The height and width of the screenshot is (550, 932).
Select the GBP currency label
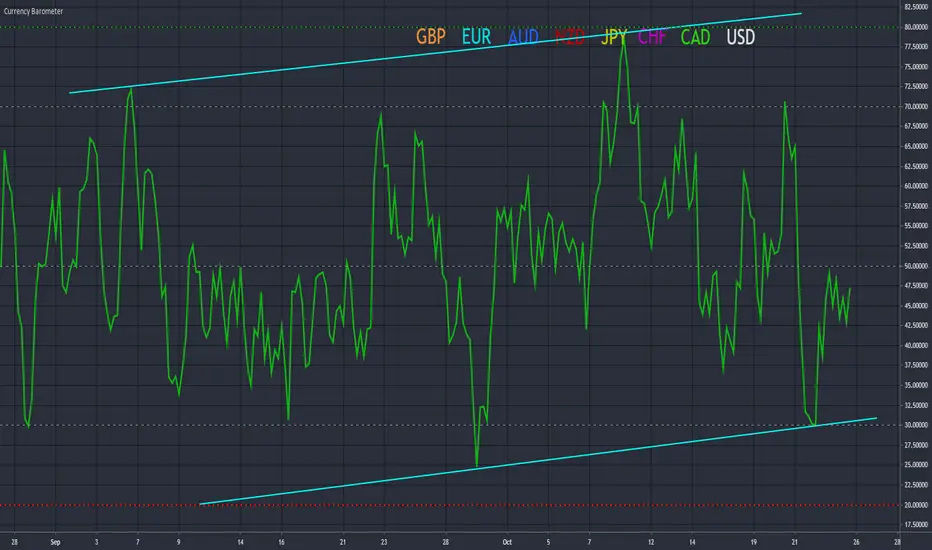click(431, 37)
